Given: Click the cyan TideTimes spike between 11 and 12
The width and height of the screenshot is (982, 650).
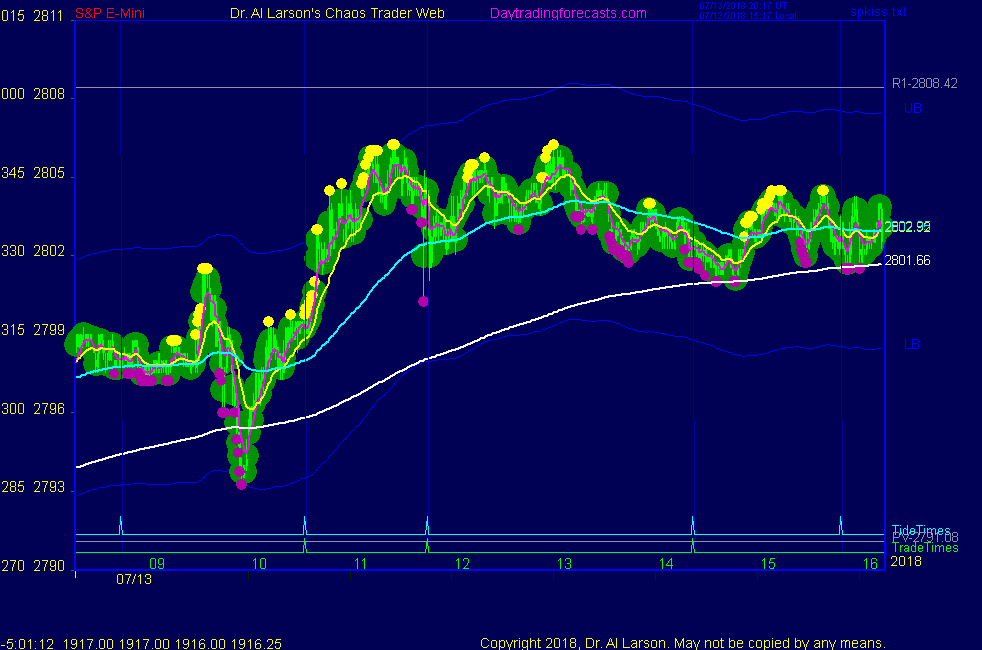Looking at the screenshot, I should (x=427, y=525).
